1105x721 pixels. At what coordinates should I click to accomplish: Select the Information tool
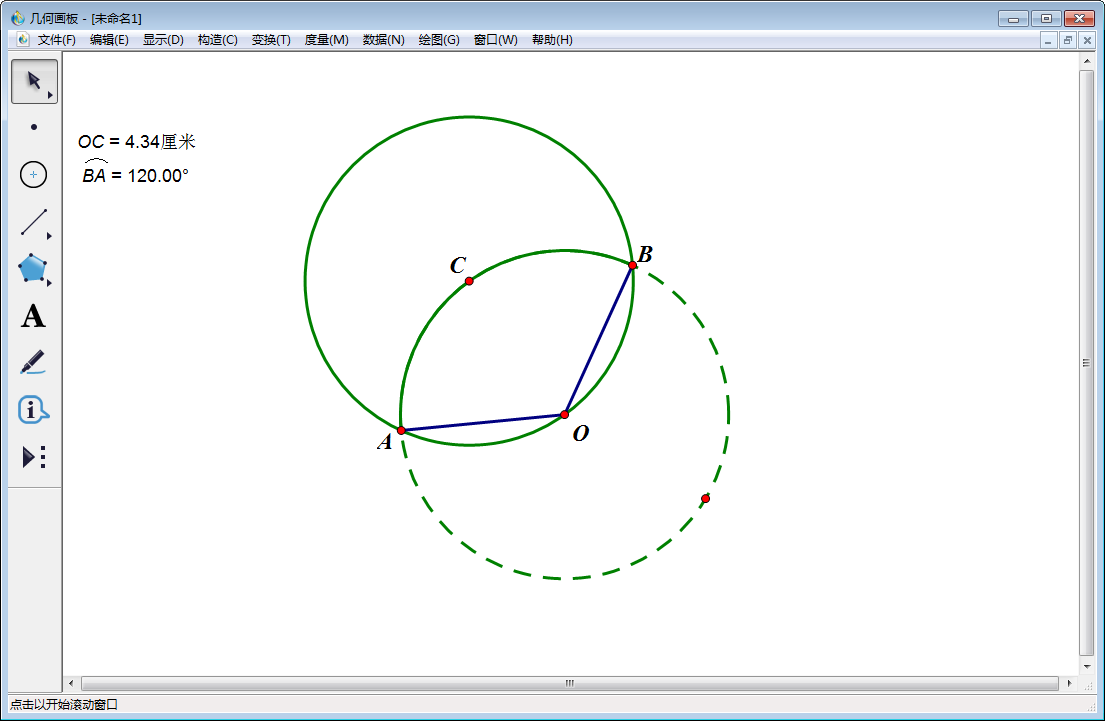tap(33, 409)
